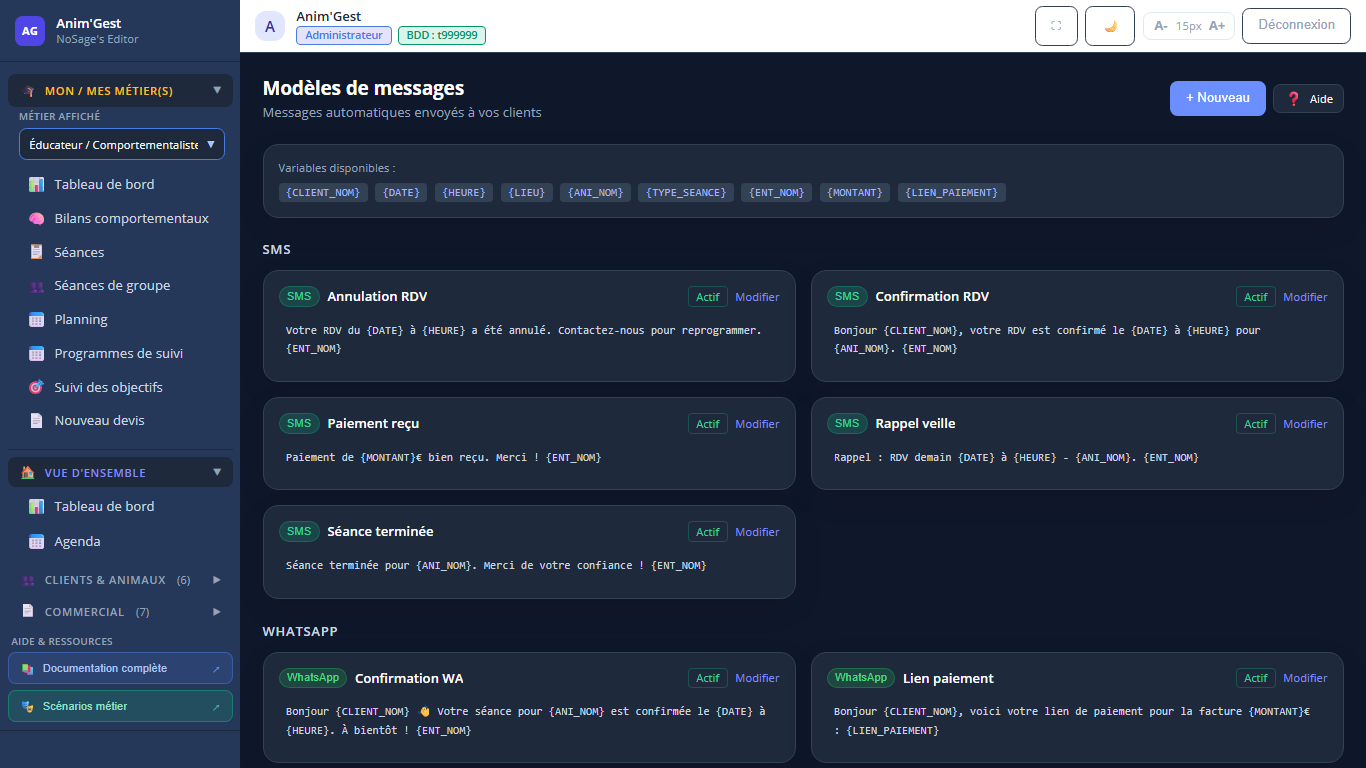Toggle Actif status on Lien paiement
Viewport: 1366px width, 768px height.
(1256, 678)
